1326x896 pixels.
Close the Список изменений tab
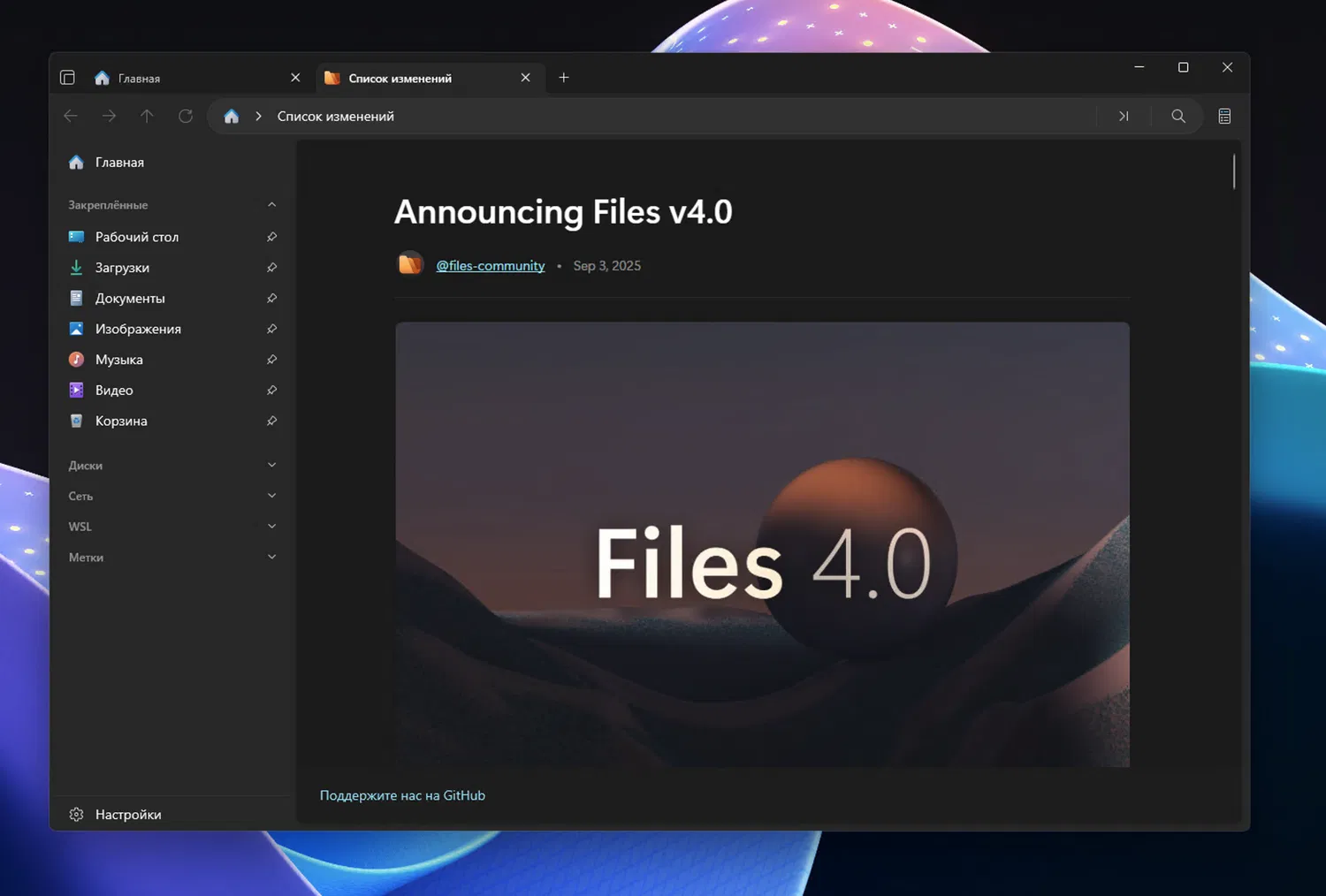(526, 78)
